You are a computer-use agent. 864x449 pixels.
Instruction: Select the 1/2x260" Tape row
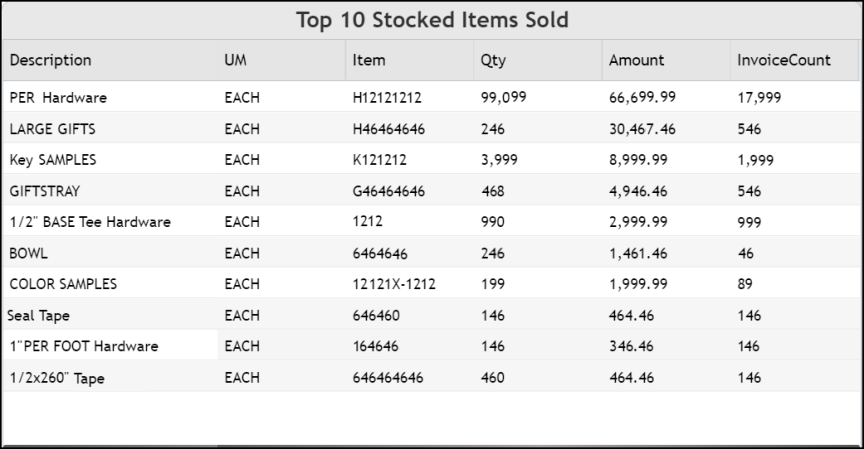pyautogui.click(x=431, y=377)
